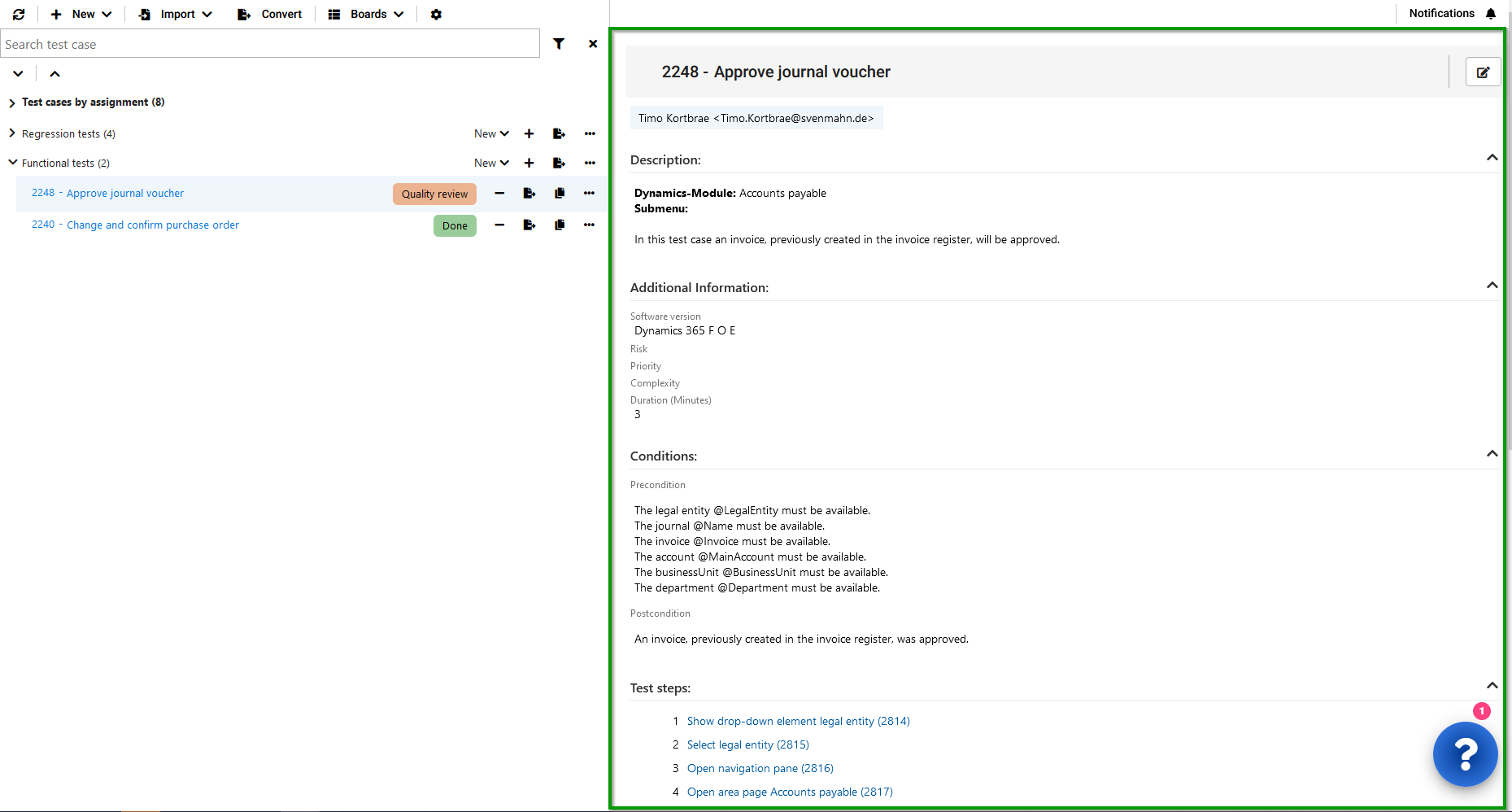Screen dimensions: 1512x812
Task: Click the blue help question mark button
Action: (1465, 754)
